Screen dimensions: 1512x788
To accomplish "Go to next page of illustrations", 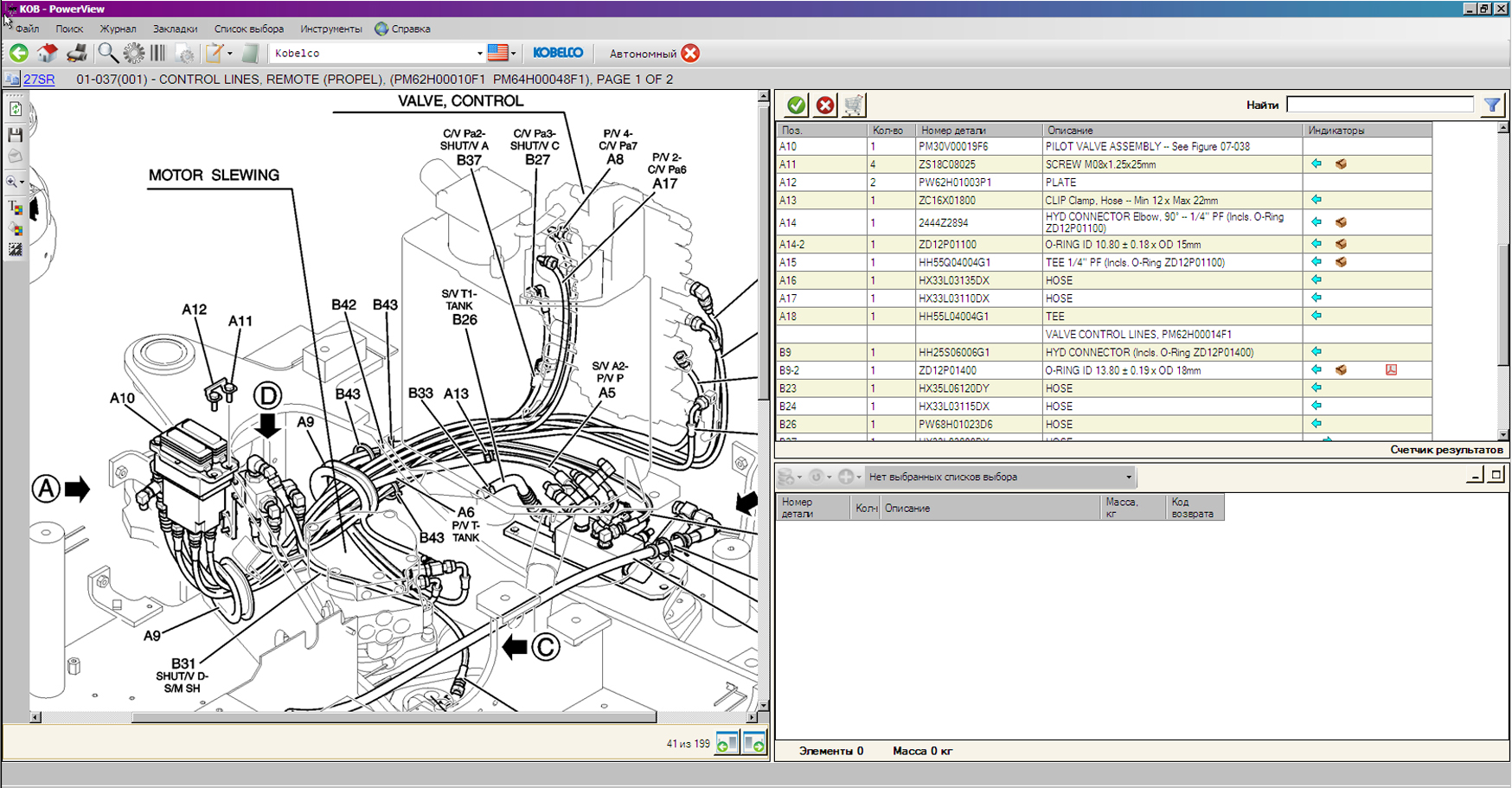I will click(x=754, y=743).
